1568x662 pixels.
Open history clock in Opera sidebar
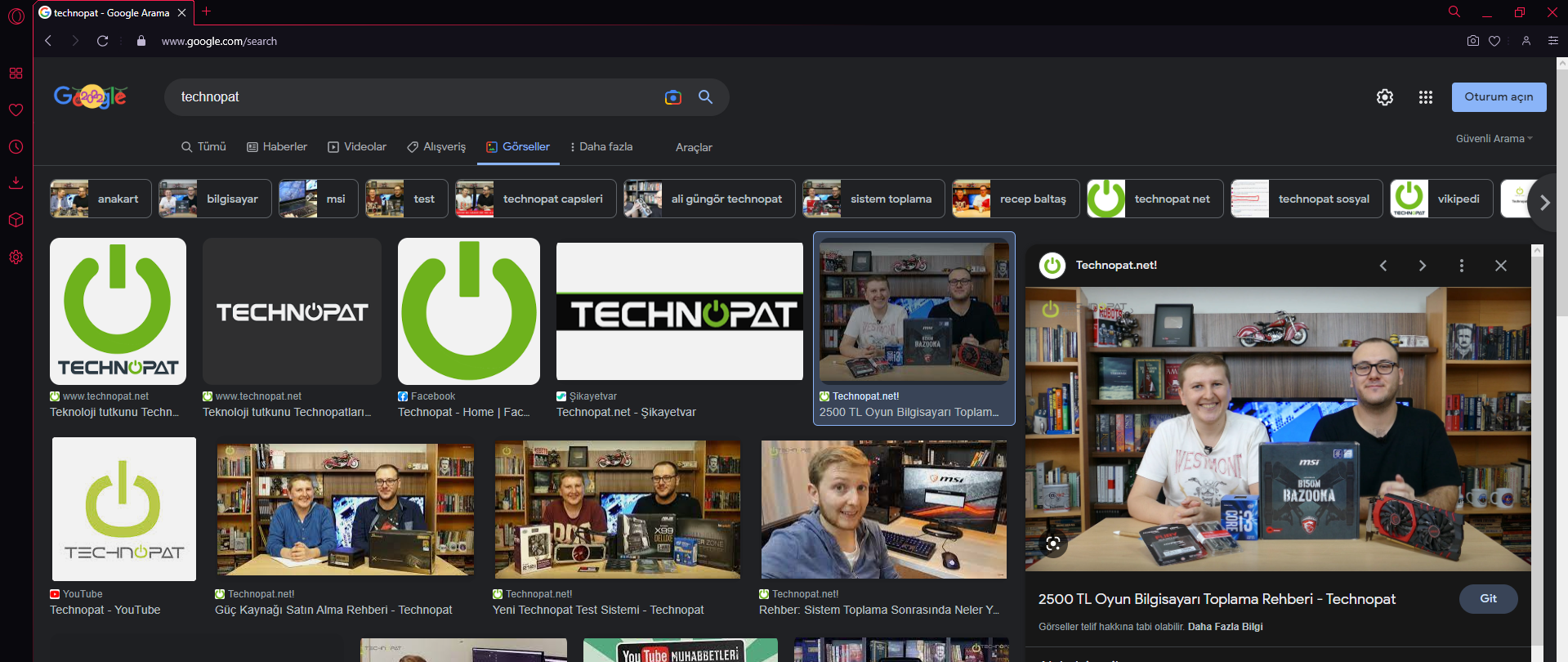click(16, 146)
